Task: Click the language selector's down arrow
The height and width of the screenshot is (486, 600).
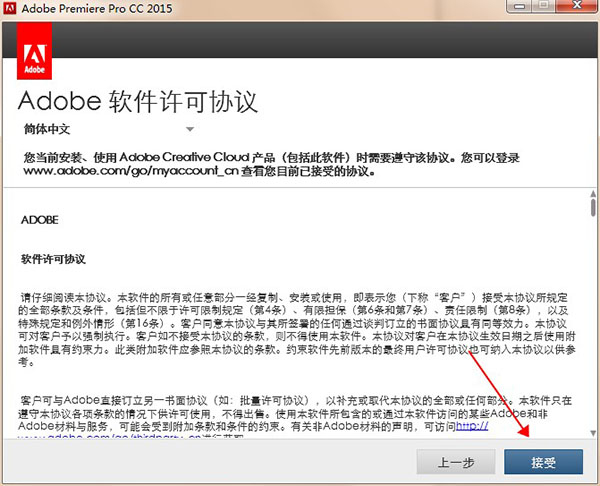Action: click(189, 129)
